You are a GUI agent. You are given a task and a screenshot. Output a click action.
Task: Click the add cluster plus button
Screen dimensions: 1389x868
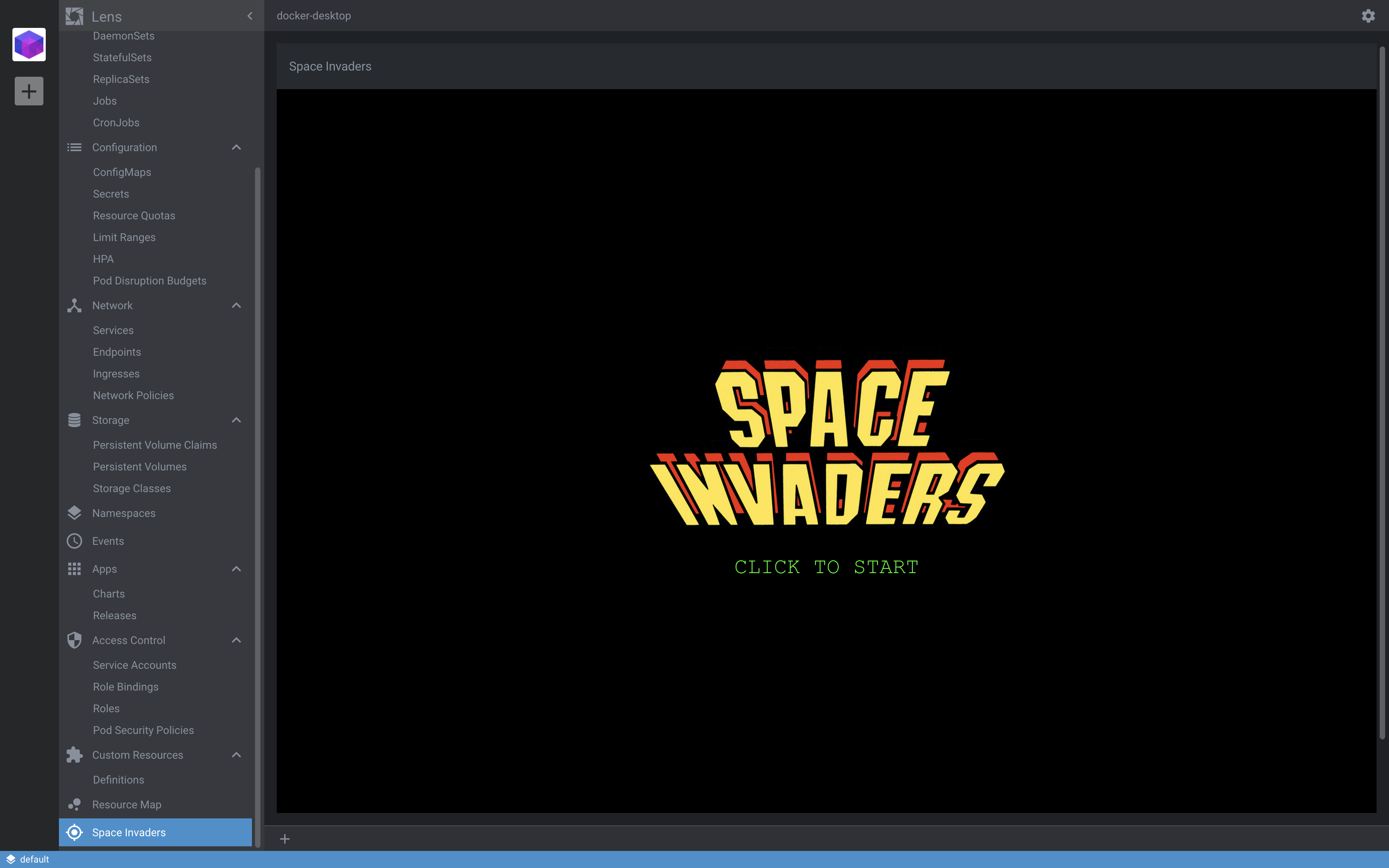pos(29,91)
